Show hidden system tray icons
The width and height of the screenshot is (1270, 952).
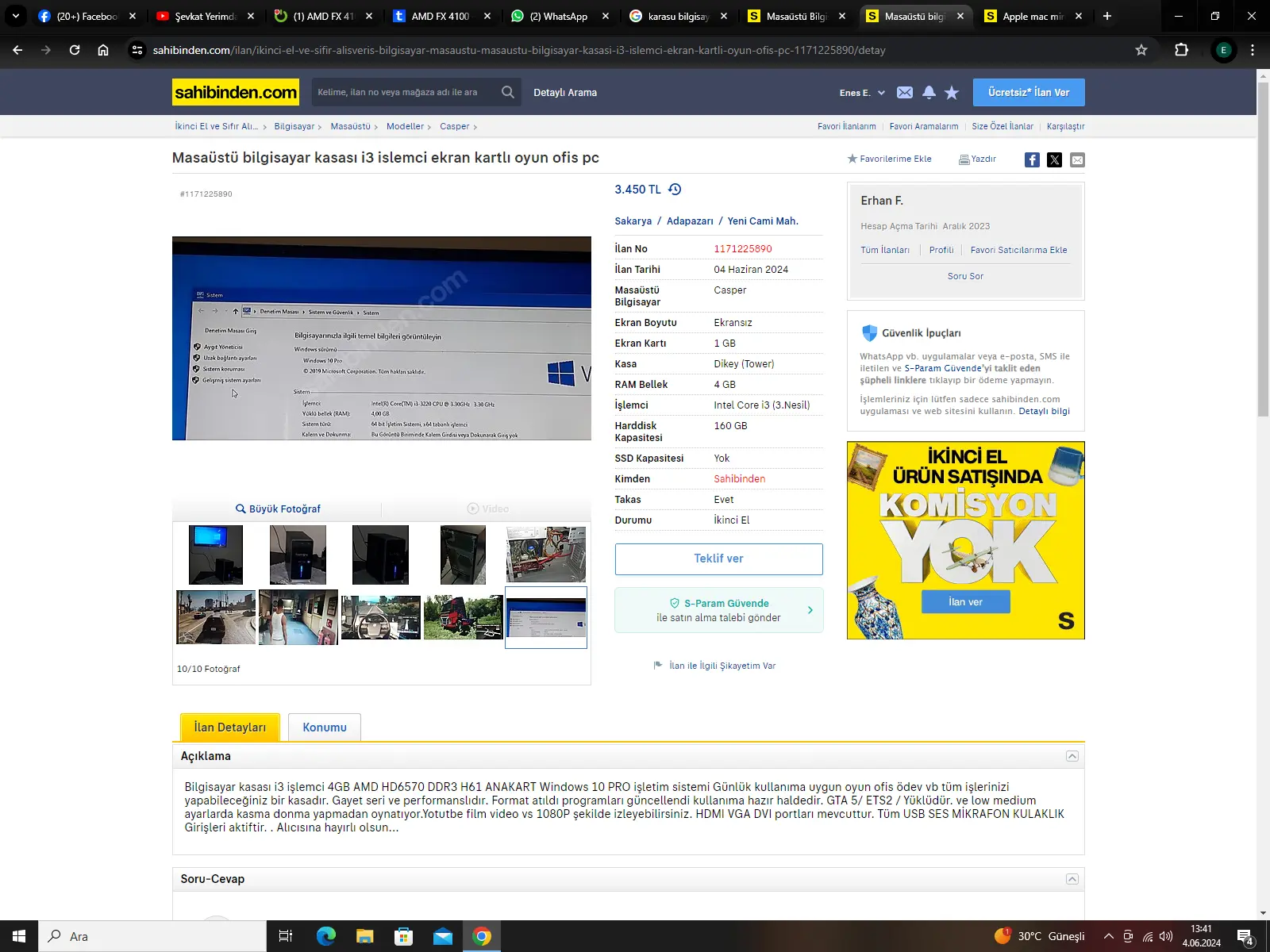point(1108,936)
